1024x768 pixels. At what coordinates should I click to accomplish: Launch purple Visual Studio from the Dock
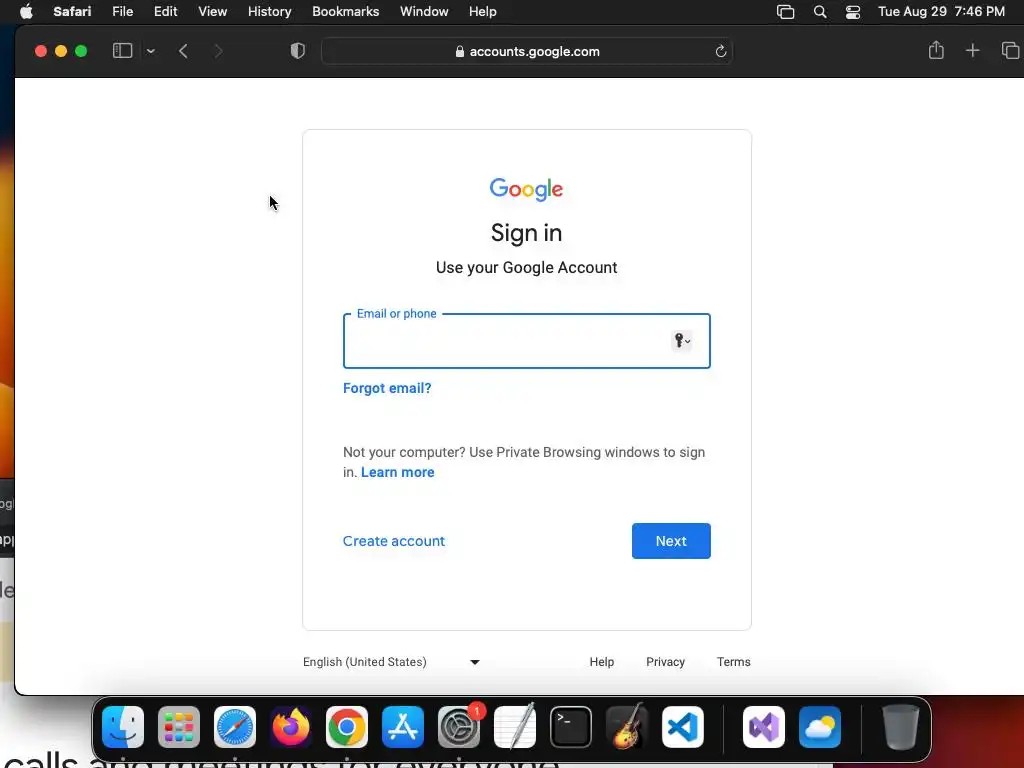(764, 727)
